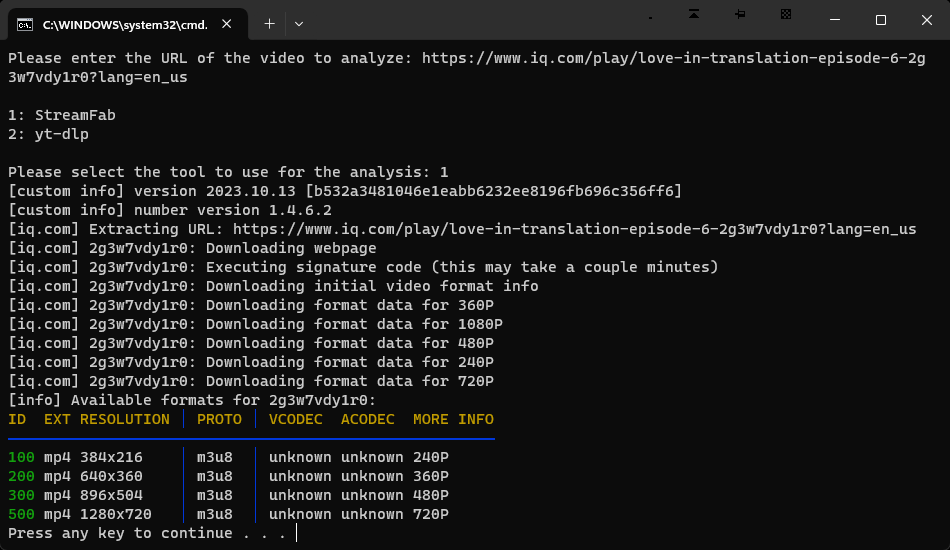Toggle the checkered transparency icon

click(786, 14)
